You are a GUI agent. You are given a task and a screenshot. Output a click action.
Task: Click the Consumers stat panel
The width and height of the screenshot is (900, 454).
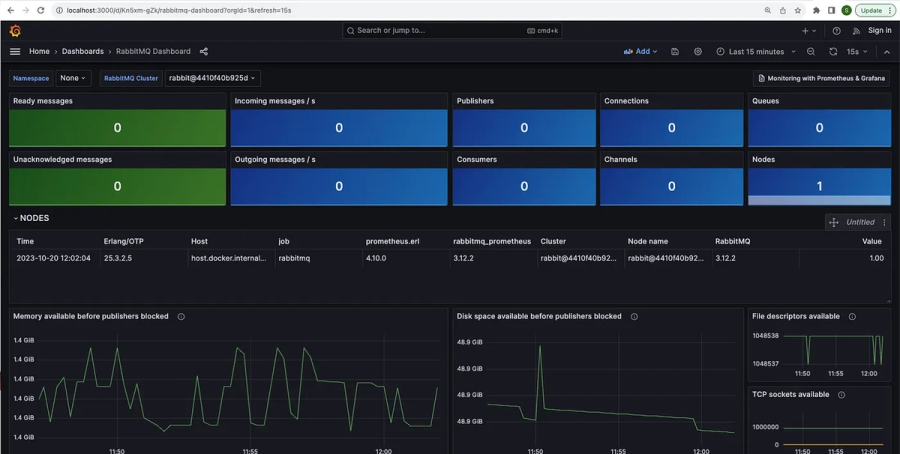pos(524,179)
